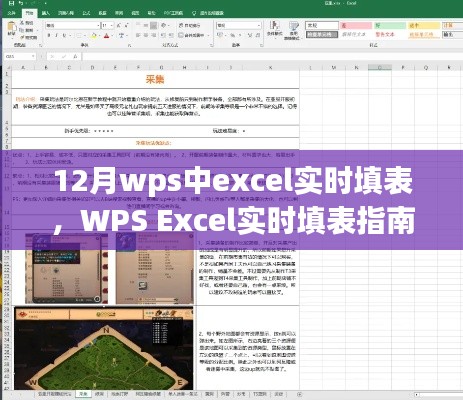Switch to the Data ribbon tab
Viewport: 463px width, 400px height.
click(x=103, y=13)
